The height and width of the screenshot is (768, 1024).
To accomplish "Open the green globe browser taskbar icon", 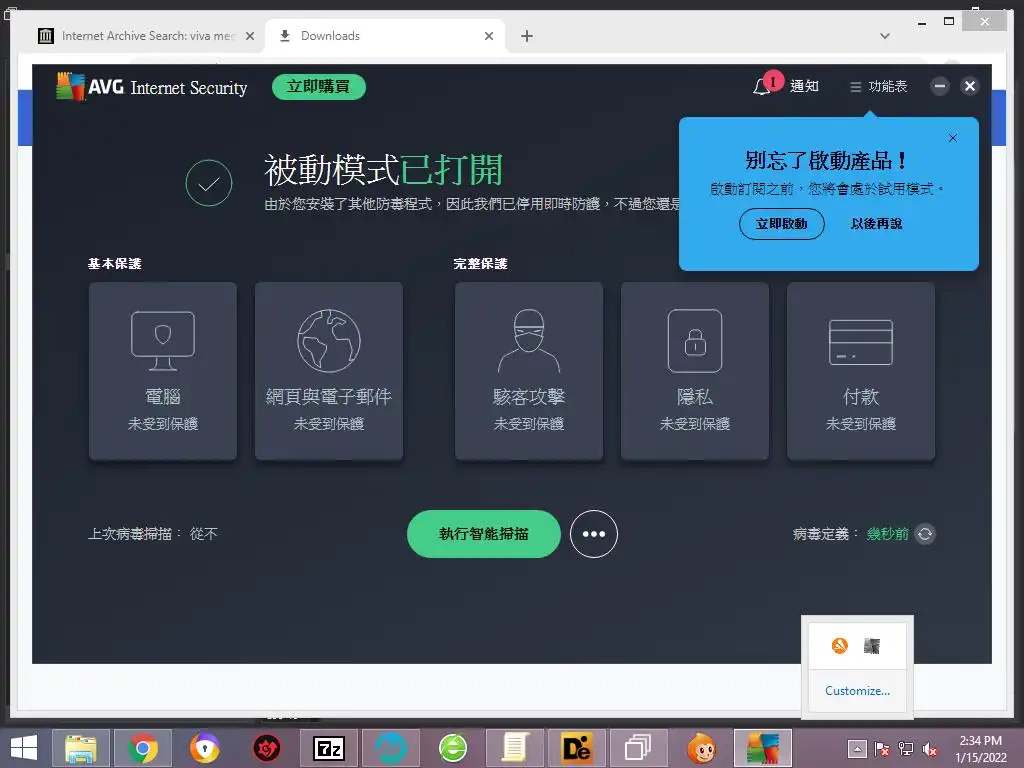I will [453, 748].
